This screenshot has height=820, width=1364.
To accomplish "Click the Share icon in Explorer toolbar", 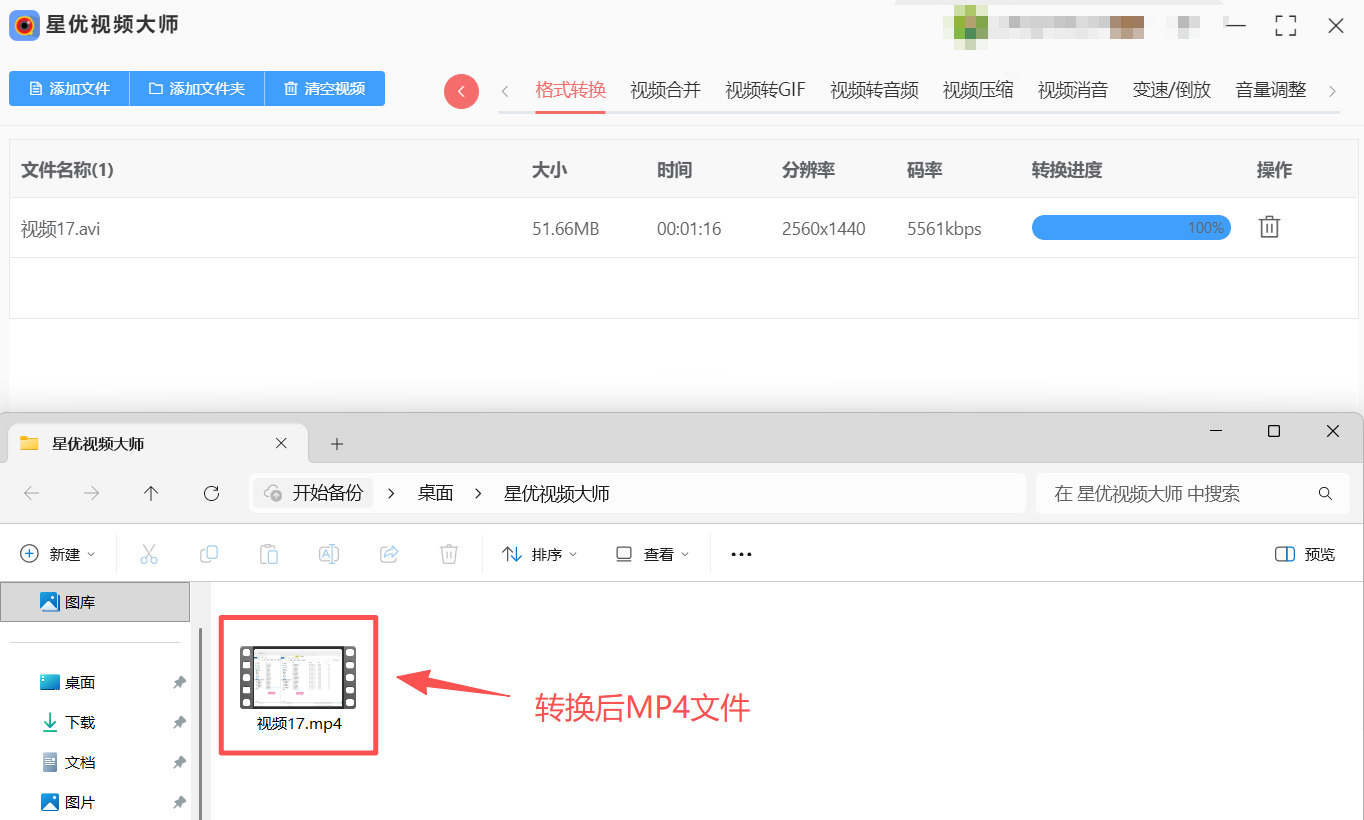I will [x=390, y=554].
